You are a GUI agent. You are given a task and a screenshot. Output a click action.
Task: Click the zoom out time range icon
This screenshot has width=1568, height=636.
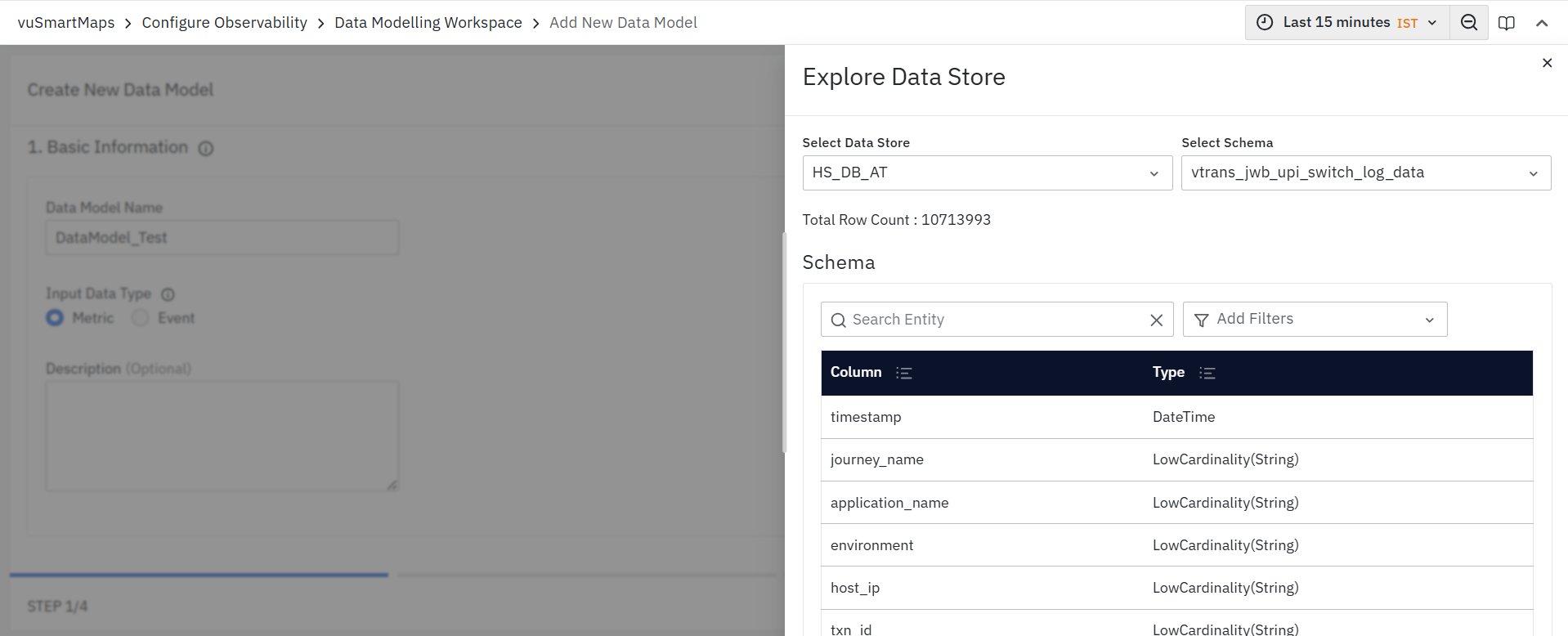pos(1468,23)
